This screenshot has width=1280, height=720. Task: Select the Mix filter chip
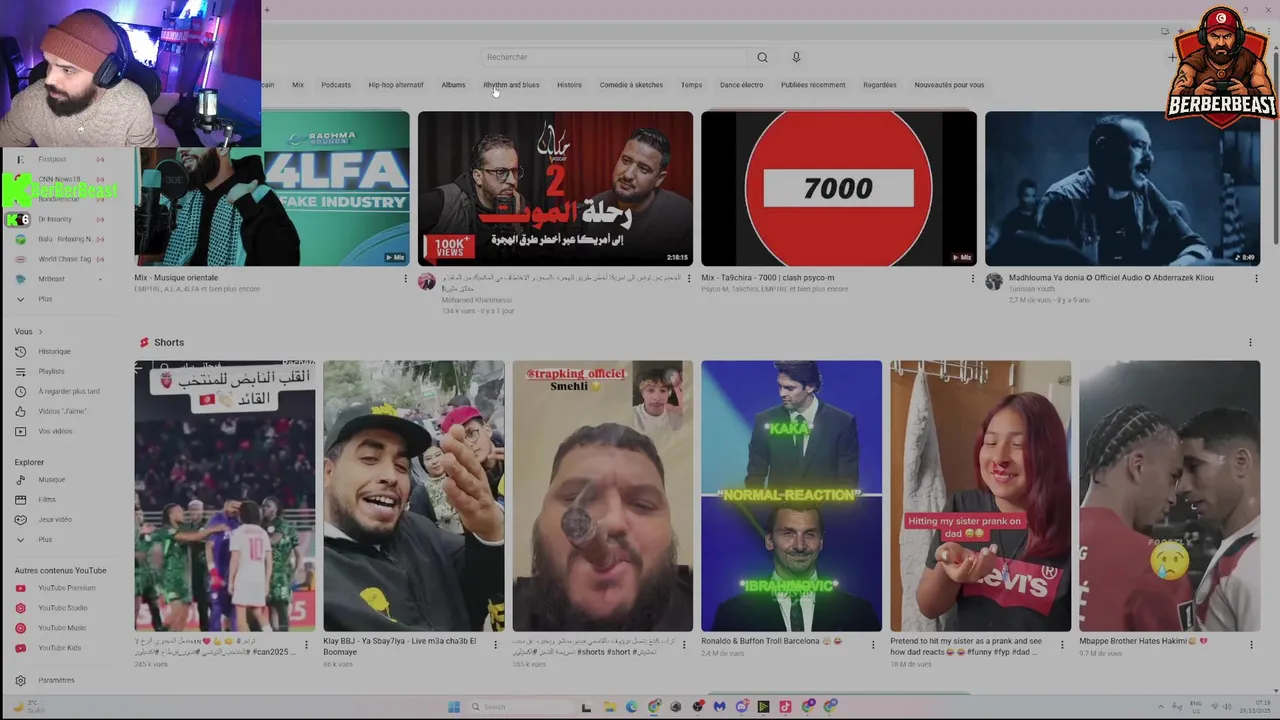coord(298,85)
